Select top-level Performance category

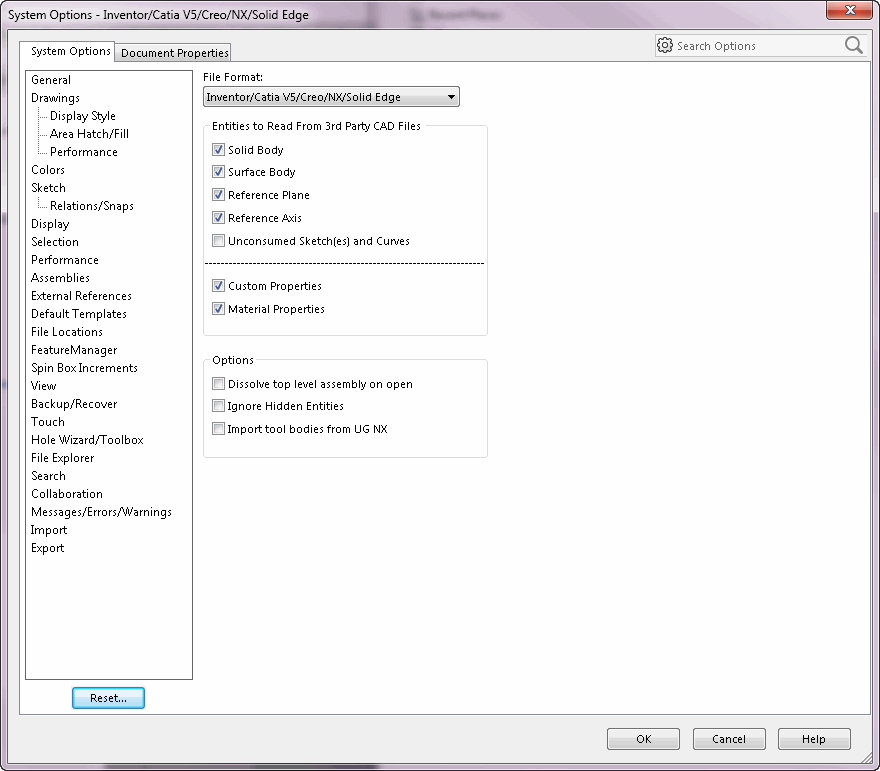click(65, 259)
